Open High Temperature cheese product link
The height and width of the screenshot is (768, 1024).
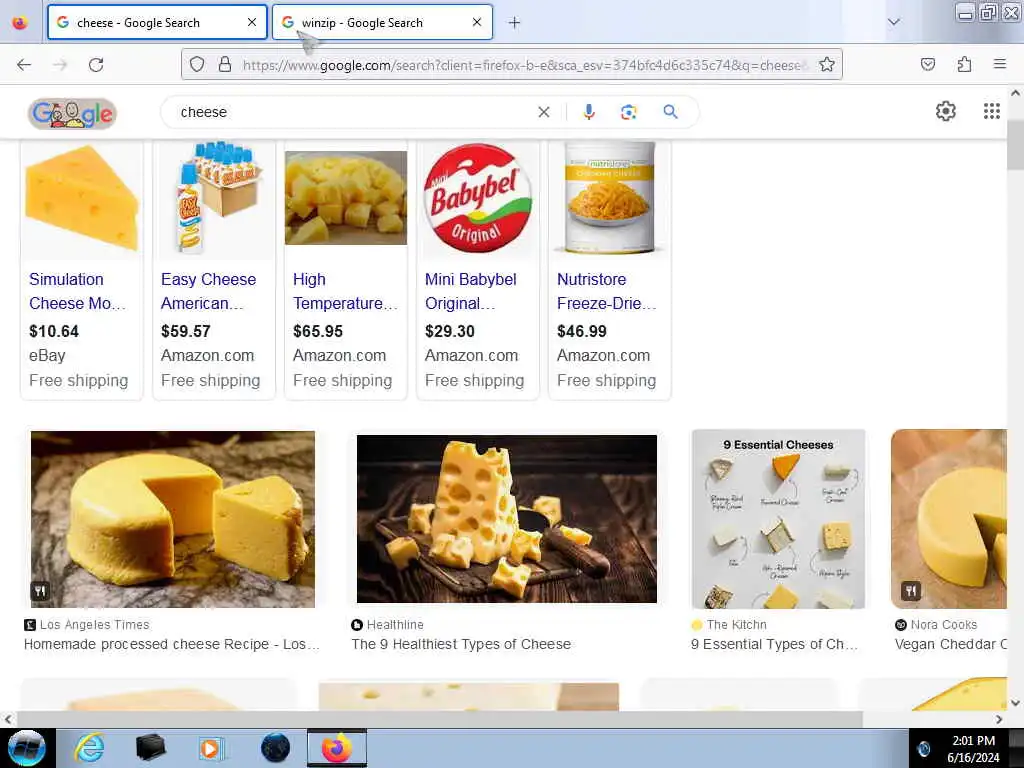(x=345, y=291)
